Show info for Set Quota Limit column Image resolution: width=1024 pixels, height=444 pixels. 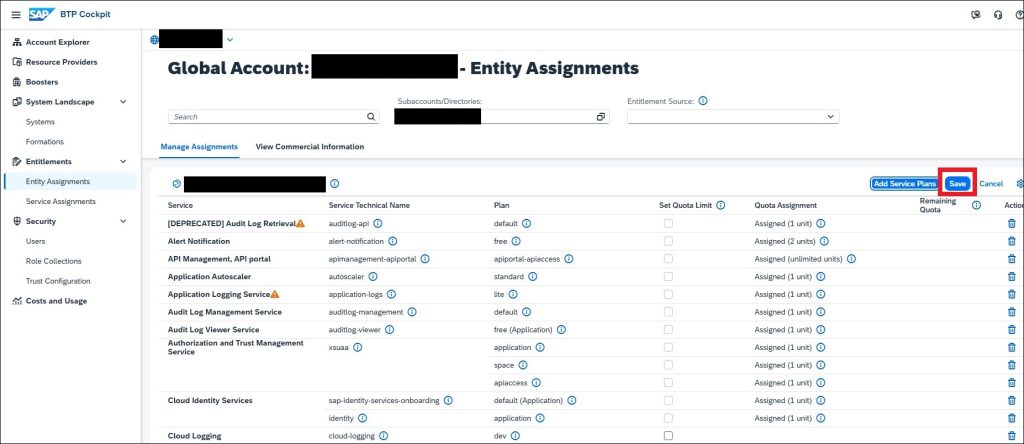pos(720,205)
